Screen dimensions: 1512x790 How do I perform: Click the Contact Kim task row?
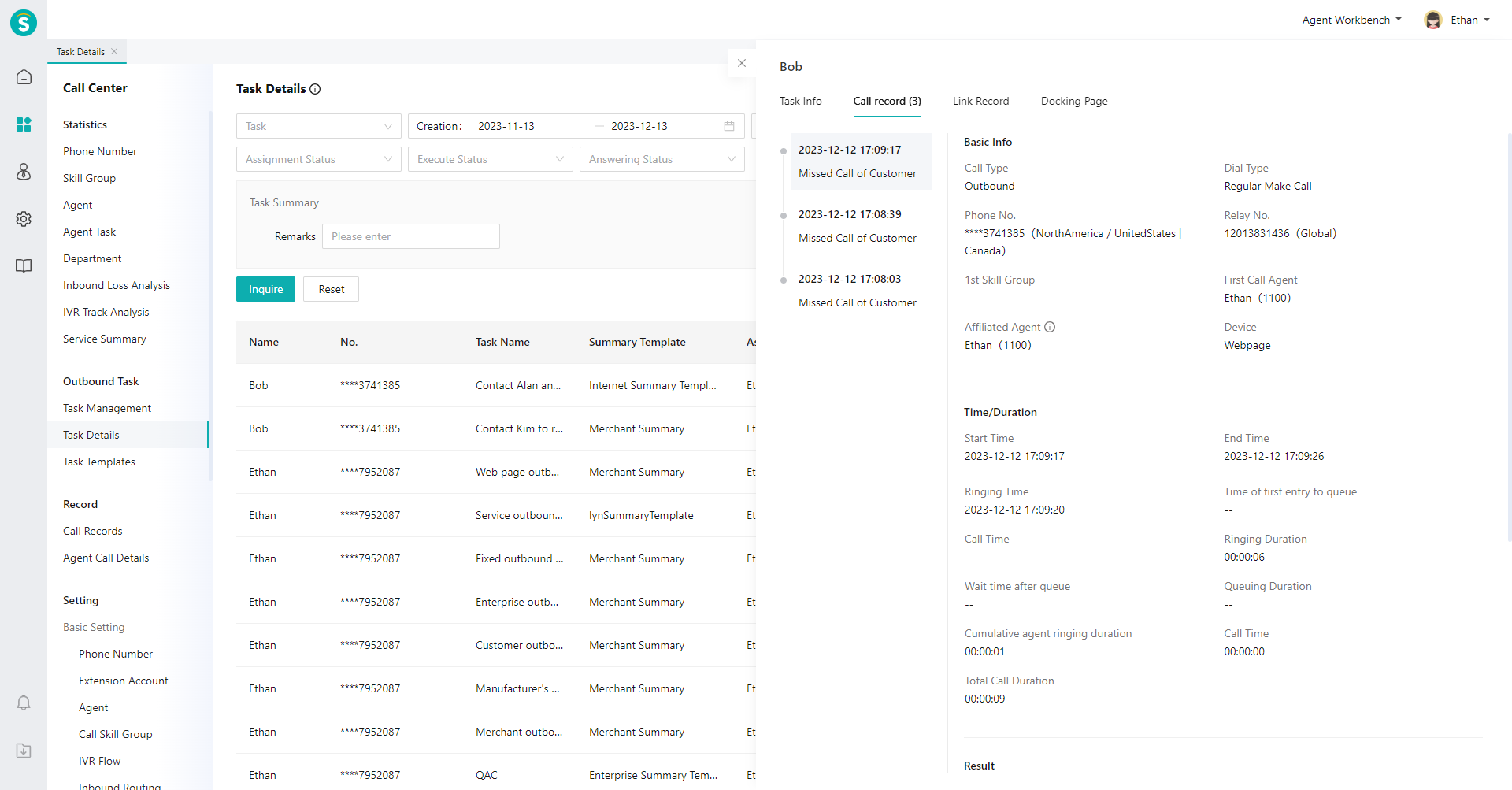tap(496, 428)
